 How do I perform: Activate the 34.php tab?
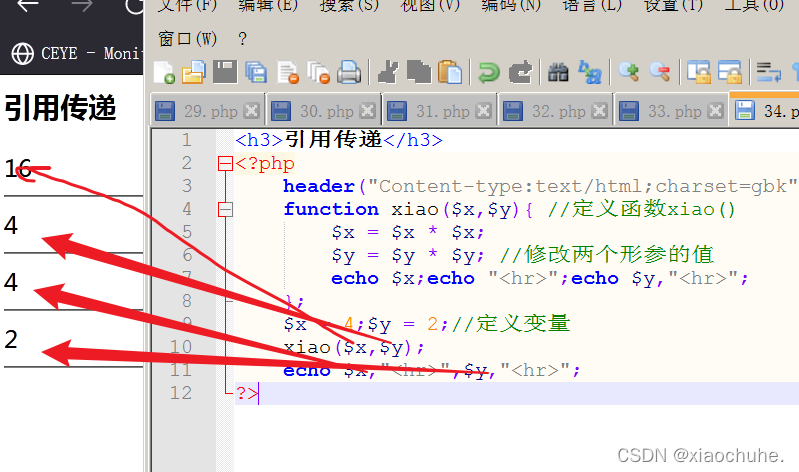(764, 110)
